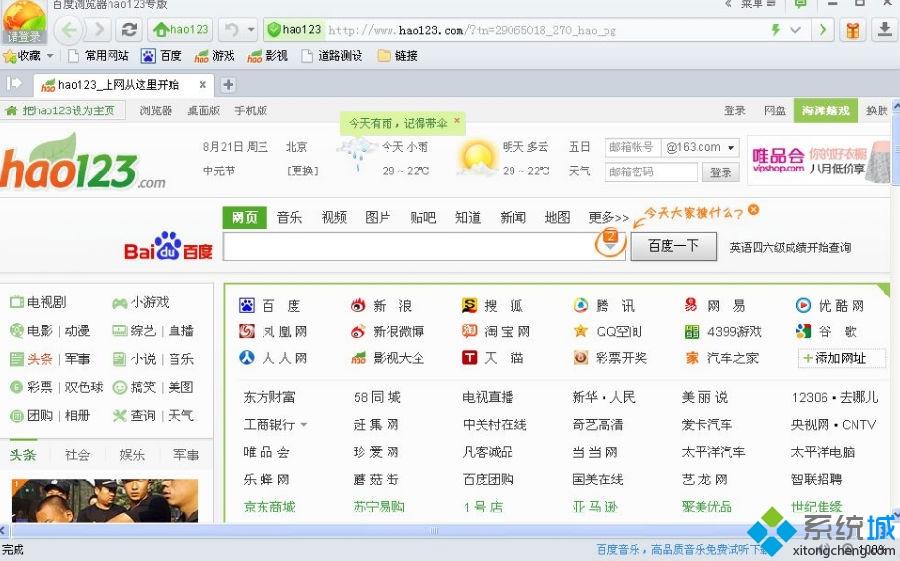Open the 搜狐 site link
Viewport: 900px width, 561px height.
click(x=492, y=305)
